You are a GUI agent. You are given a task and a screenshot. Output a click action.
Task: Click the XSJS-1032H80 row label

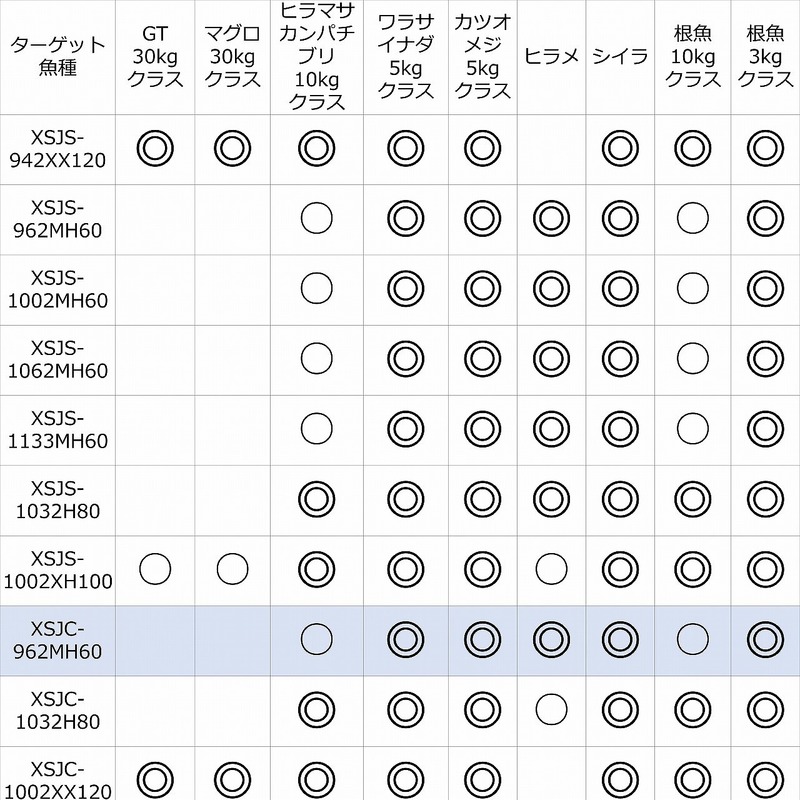[x=57, y=498]
